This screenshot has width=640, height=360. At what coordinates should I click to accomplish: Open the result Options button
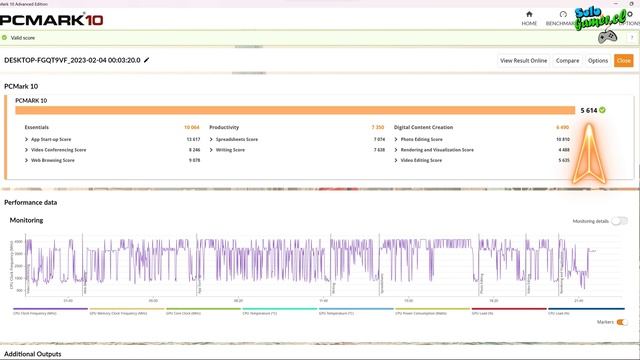598,60
